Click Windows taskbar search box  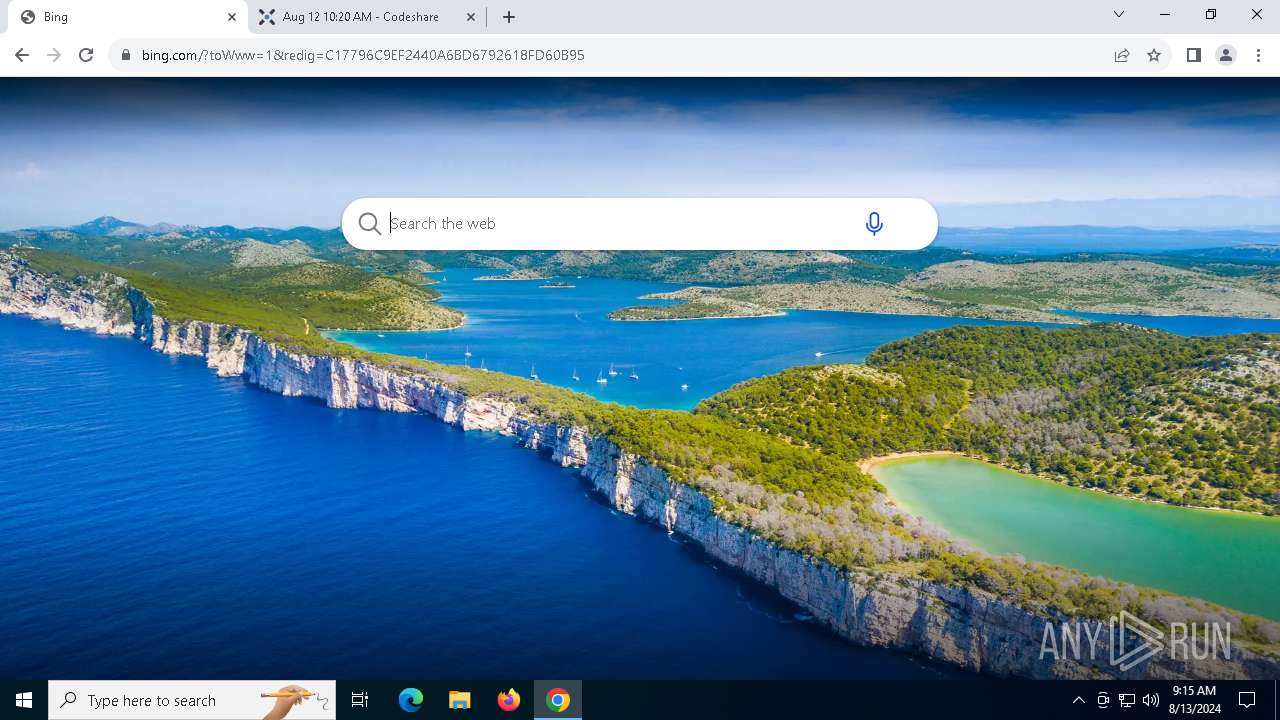(x=192, y=700)
